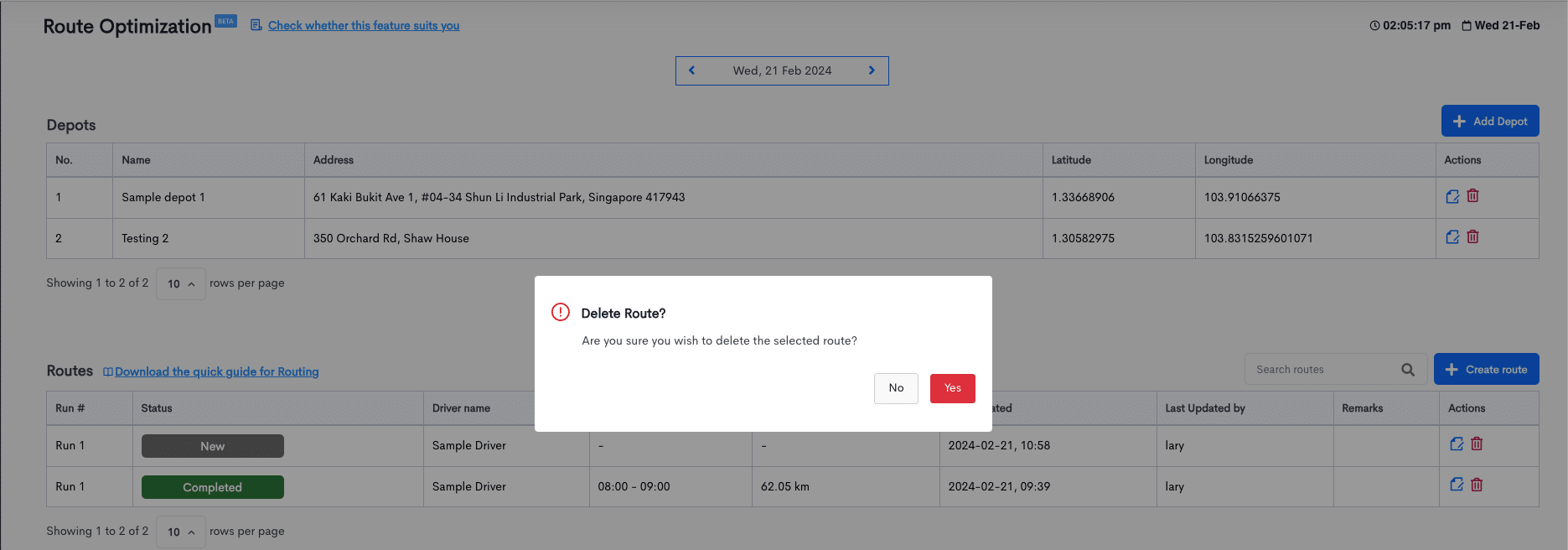Delete the Testing 2 depot

click(x=1472, y=237)
